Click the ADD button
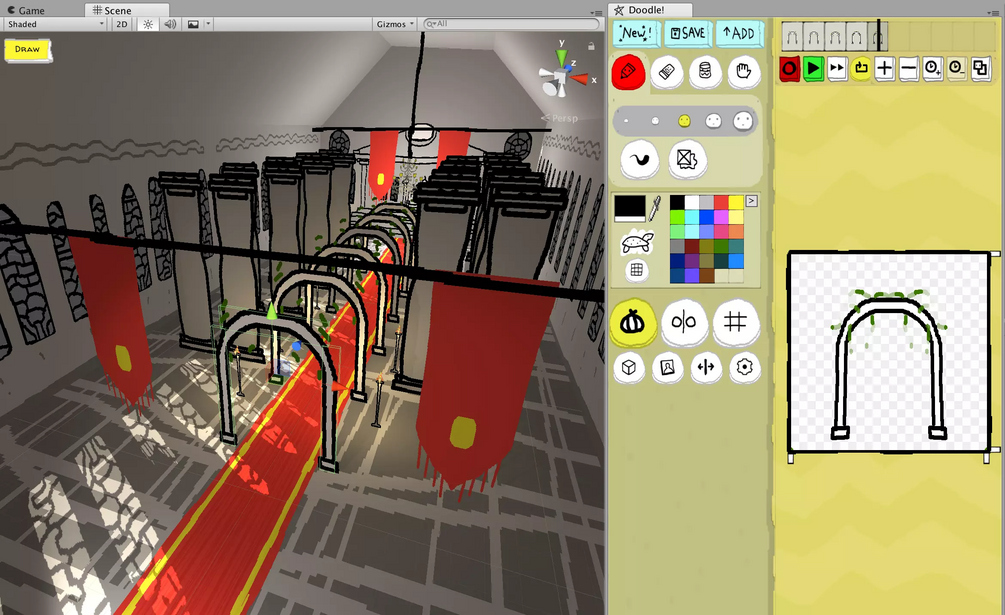The height and width of the screenshot is (615, 1005). pos(739,33)
